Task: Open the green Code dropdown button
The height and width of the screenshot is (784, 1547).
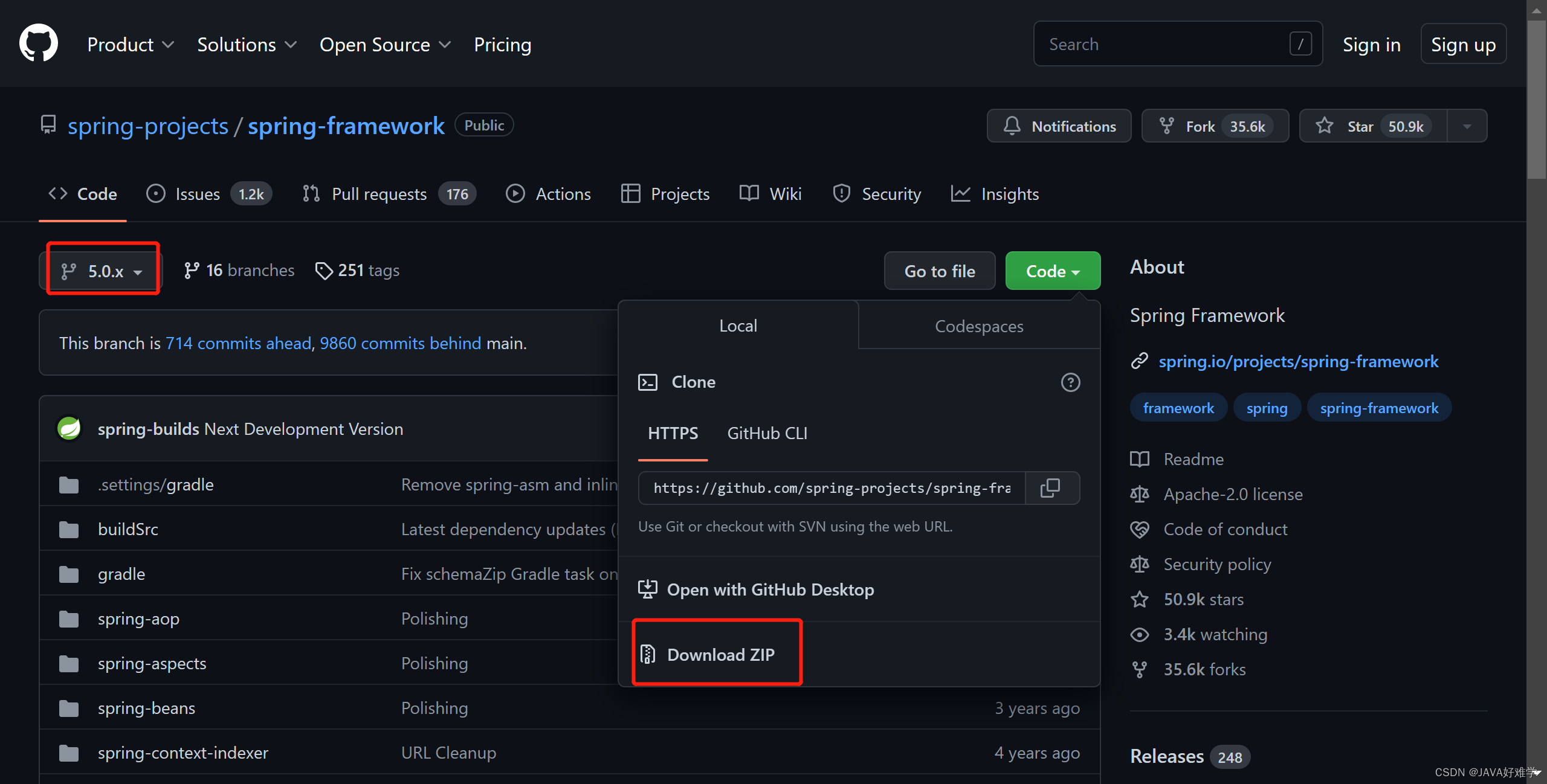Action: click(x=1053, y=271)
